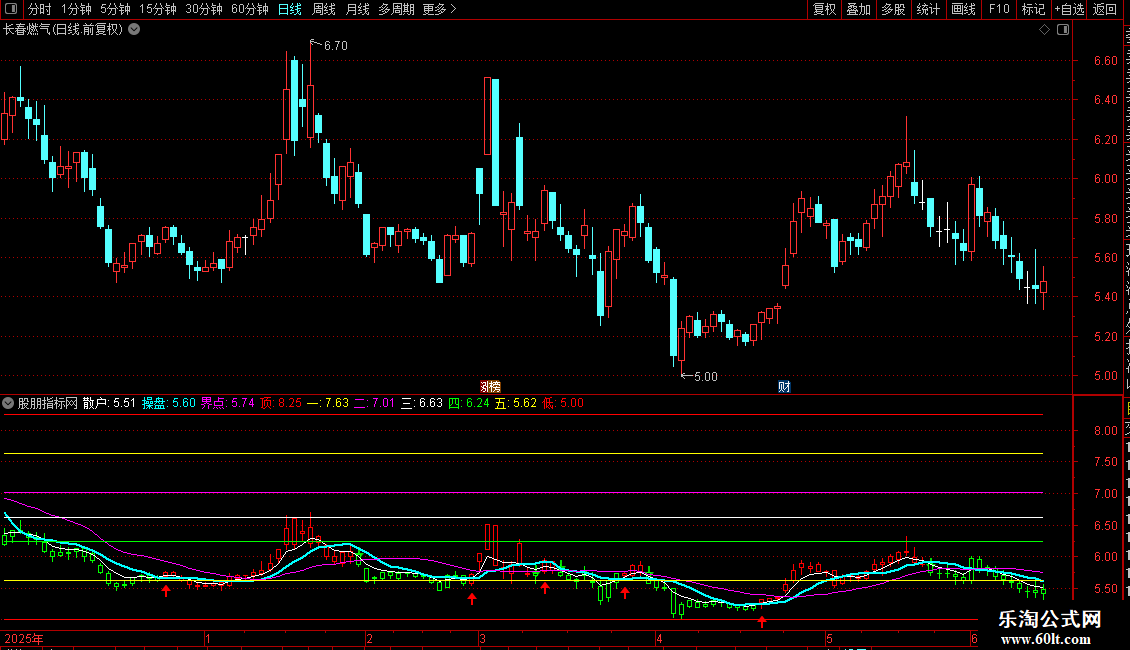Click the 散户: 5.51 indicator value
The width and height of the screenshot is (1130, 650).
(x=109, y=404)
